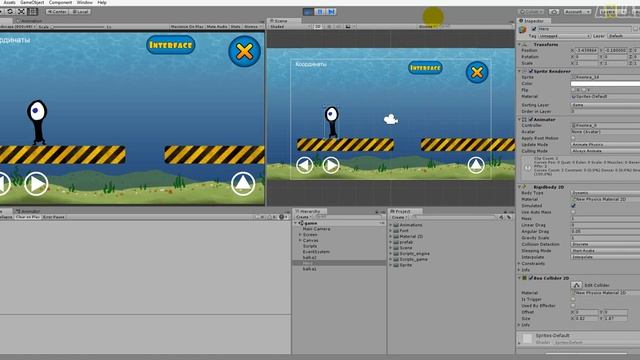The image size is (640, 360).
Task: Toggle 2D mode in Scene view
Action: click(318, 27)
